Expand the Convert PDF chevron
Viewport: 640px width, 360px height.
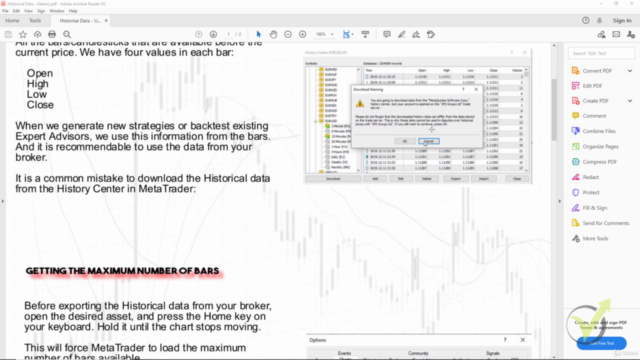coord(630,71)
